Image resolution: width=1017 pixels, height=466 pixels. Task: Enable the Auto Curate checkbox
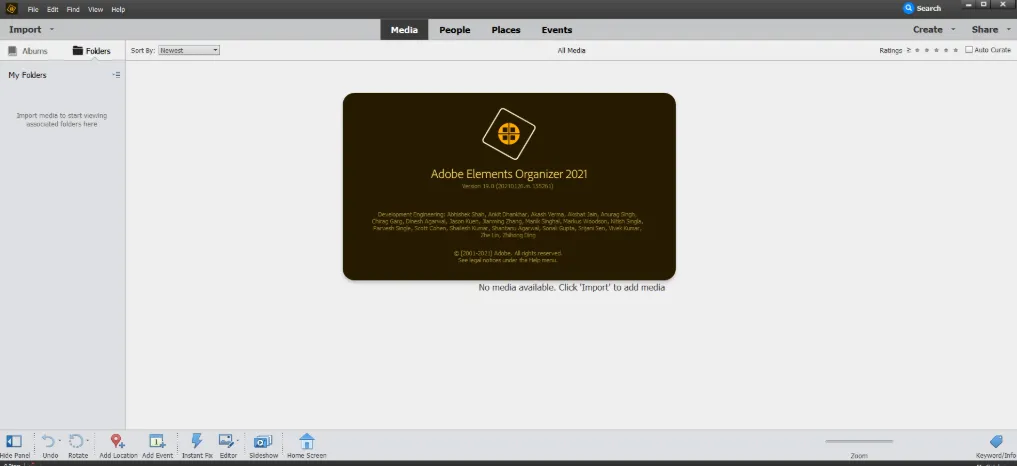point(969,50)
